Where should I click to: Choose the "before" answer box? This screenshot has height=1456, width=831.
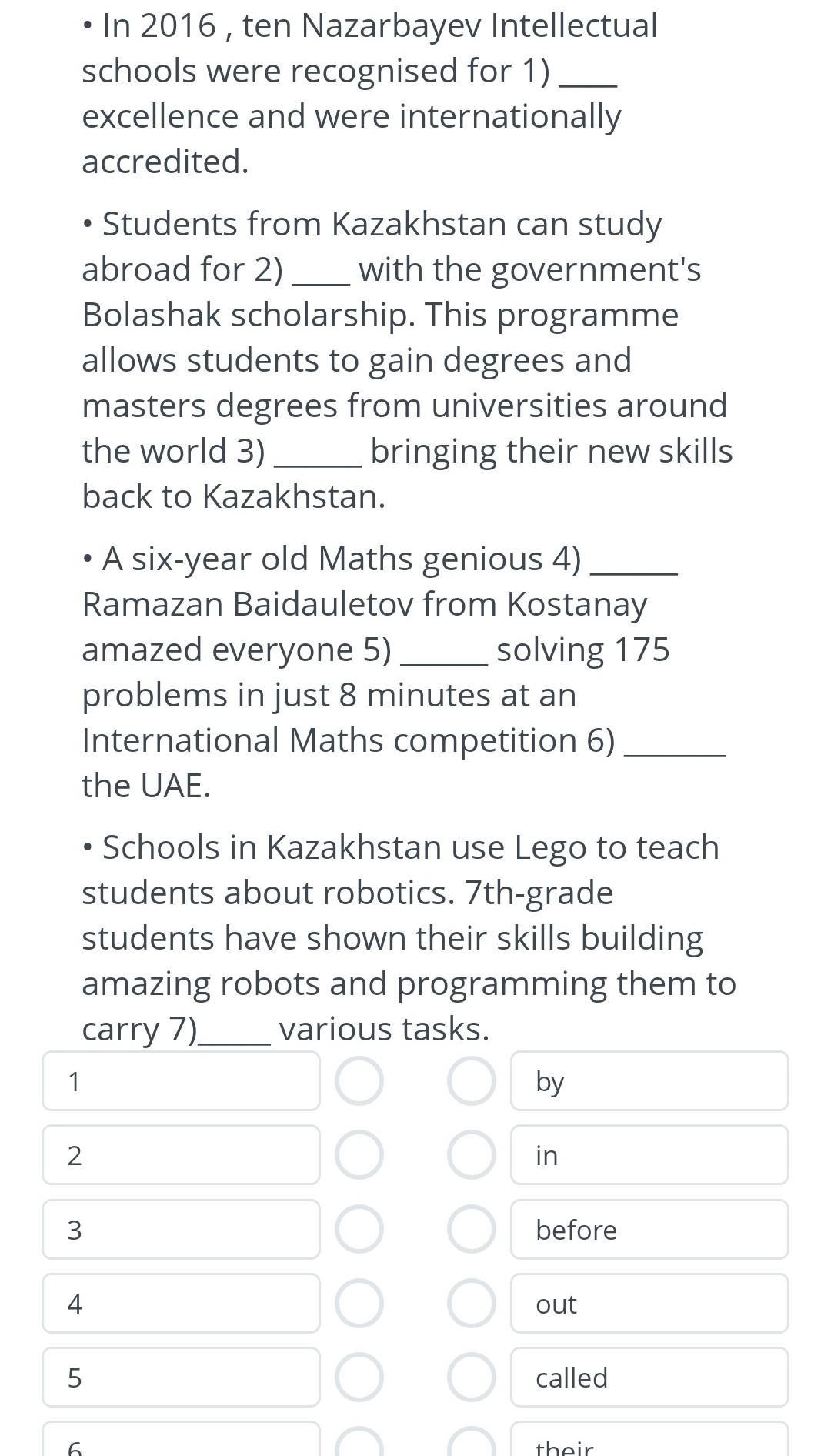click(x=649, y=1229)
